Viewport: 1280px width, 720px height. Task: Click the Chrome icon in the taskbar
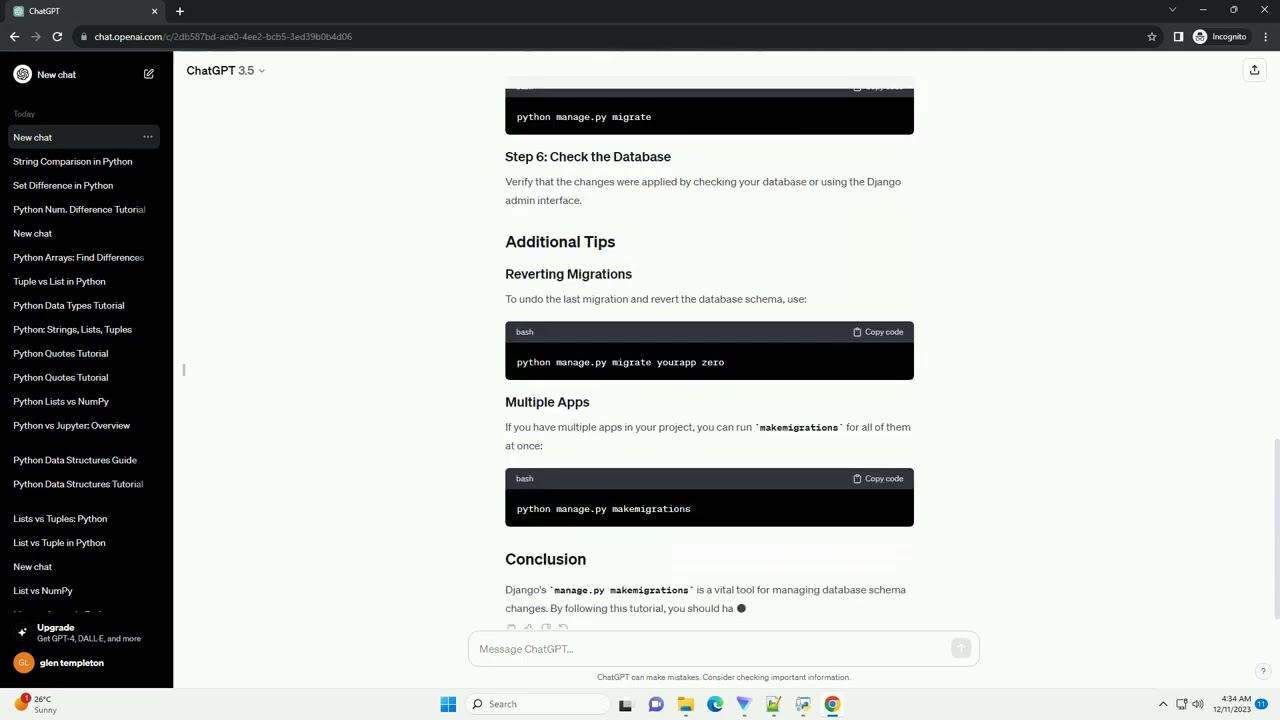coord(832,704)
